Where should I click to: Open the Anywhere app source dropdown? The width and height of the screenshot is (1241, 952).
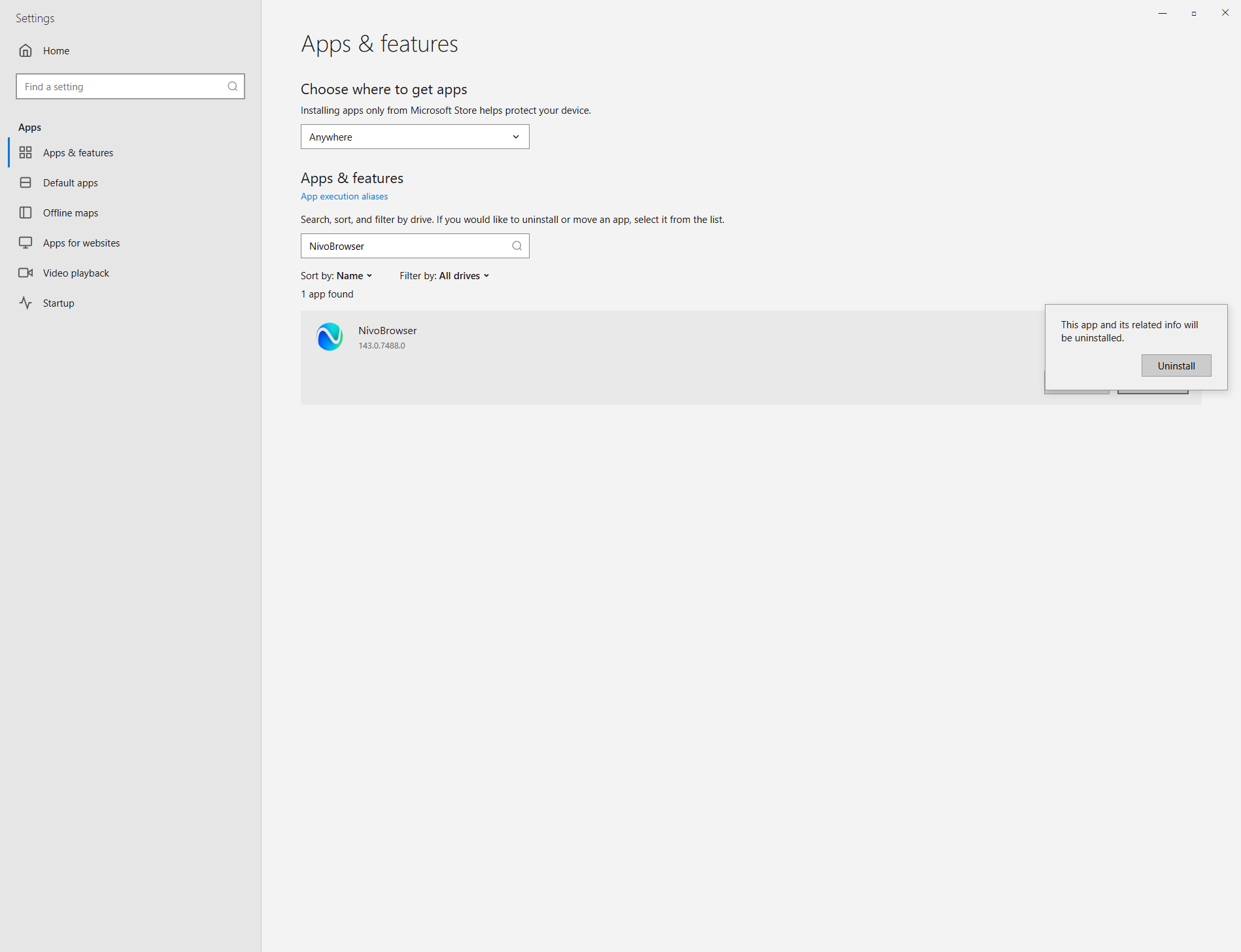[415, 137]
